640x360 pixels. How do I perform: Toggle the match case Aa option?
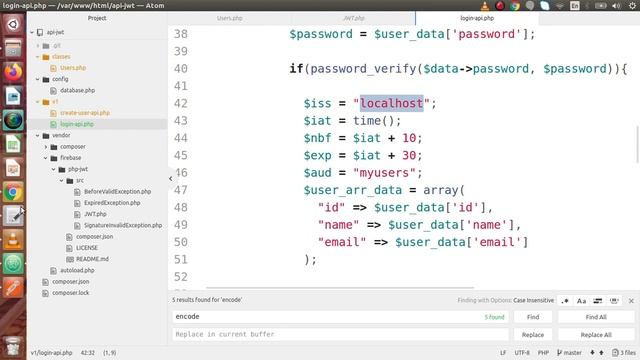581,301
